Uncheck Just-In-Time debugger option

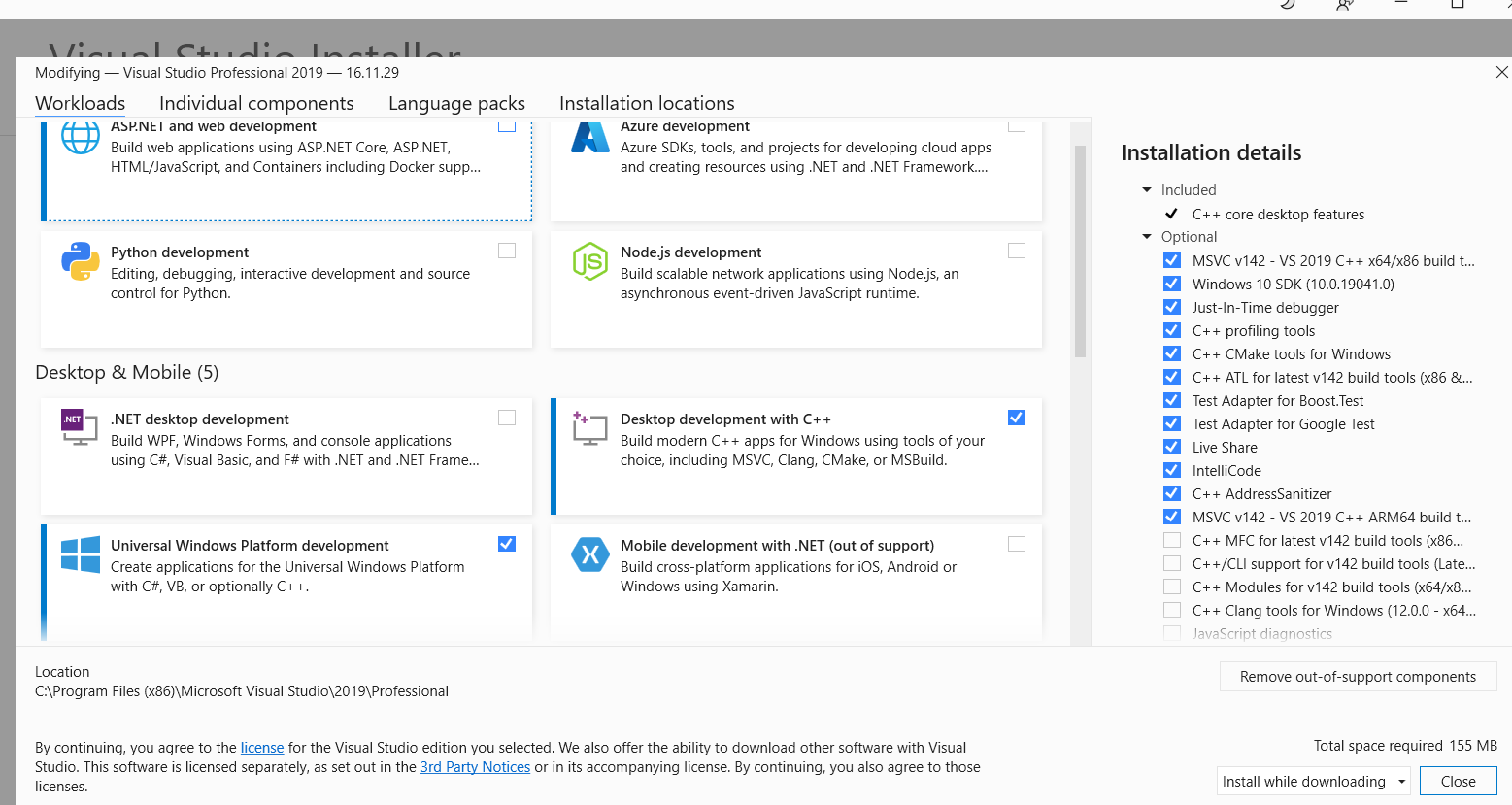1172,307
